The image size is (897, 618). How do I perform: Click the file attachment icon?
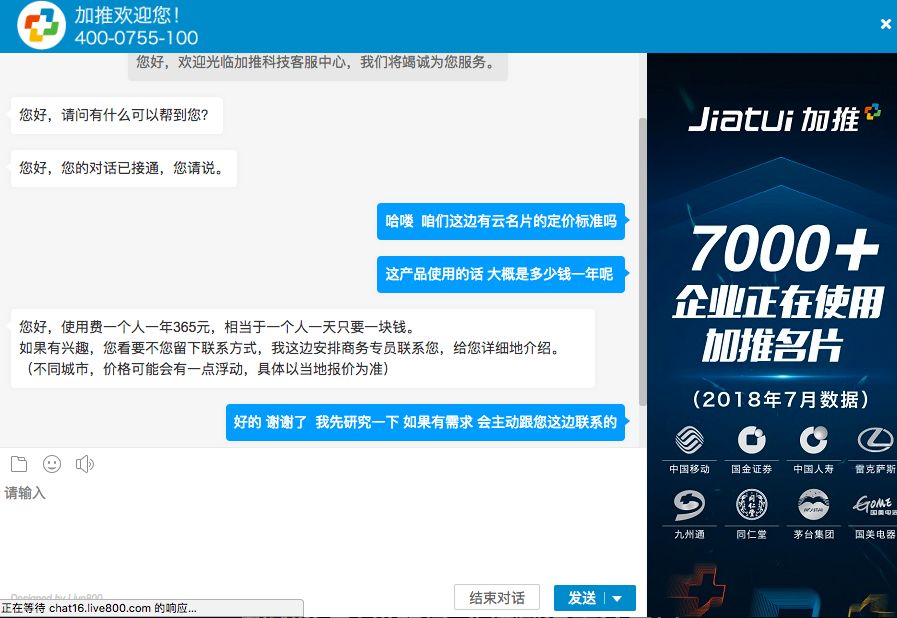pos(18,464)
